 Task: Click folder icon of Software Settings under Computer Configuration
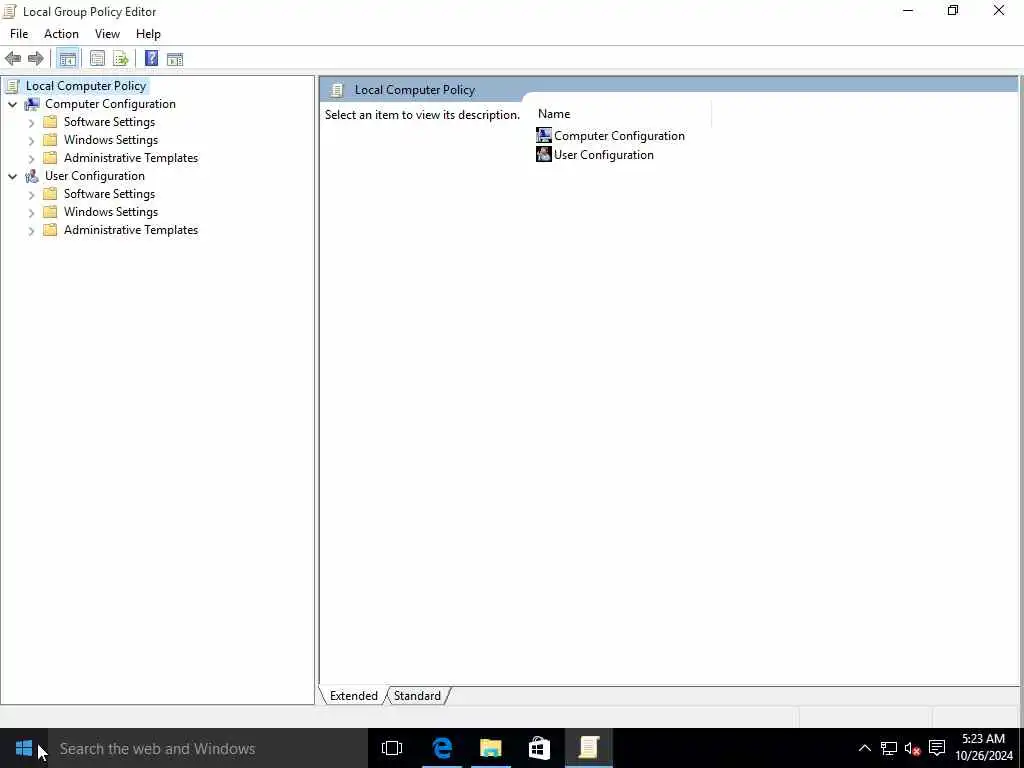point(50,121)
